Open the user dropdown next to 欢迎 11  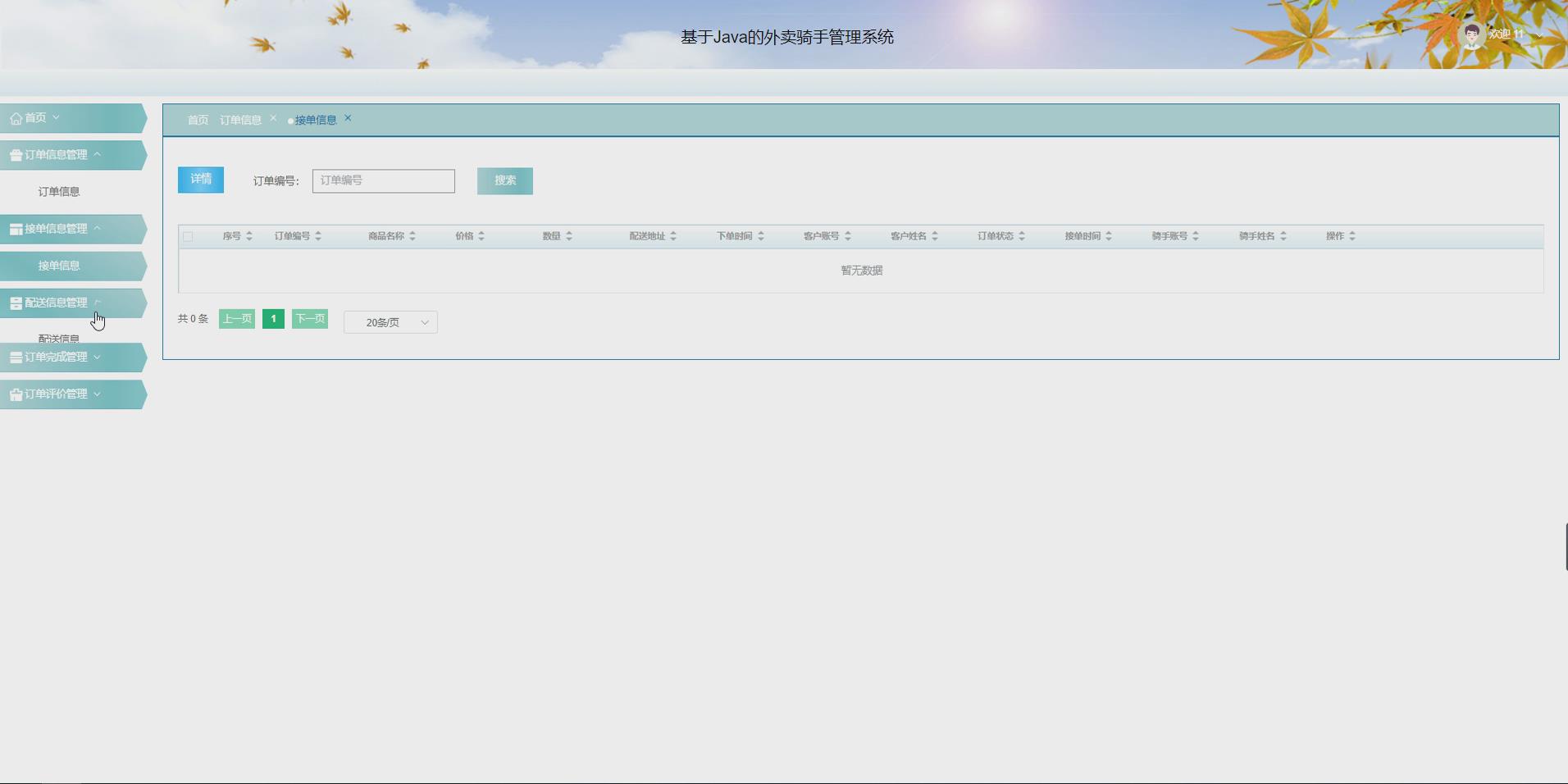click(x=1540, y=35)
